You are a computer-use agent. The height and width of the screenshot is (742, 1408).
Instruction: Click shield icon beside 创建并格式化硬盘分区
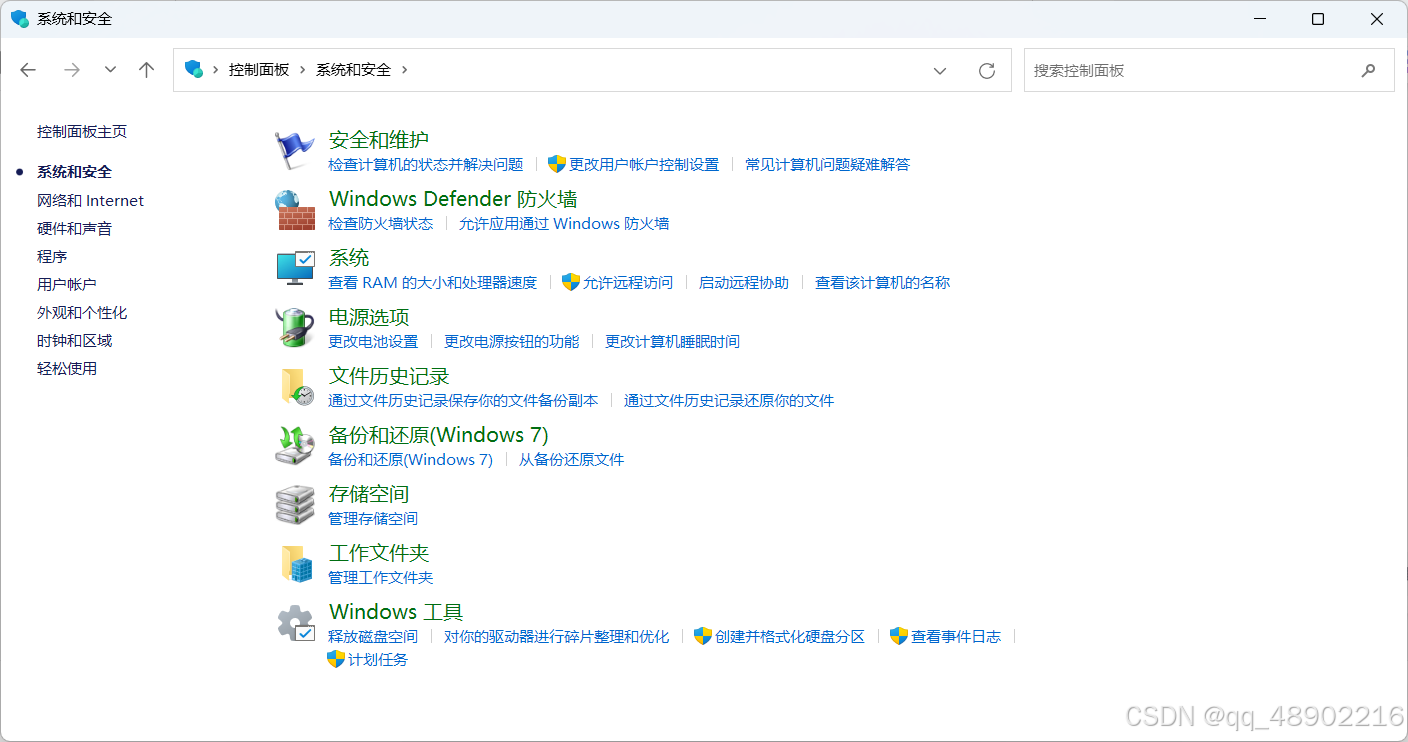coord(703,636)
